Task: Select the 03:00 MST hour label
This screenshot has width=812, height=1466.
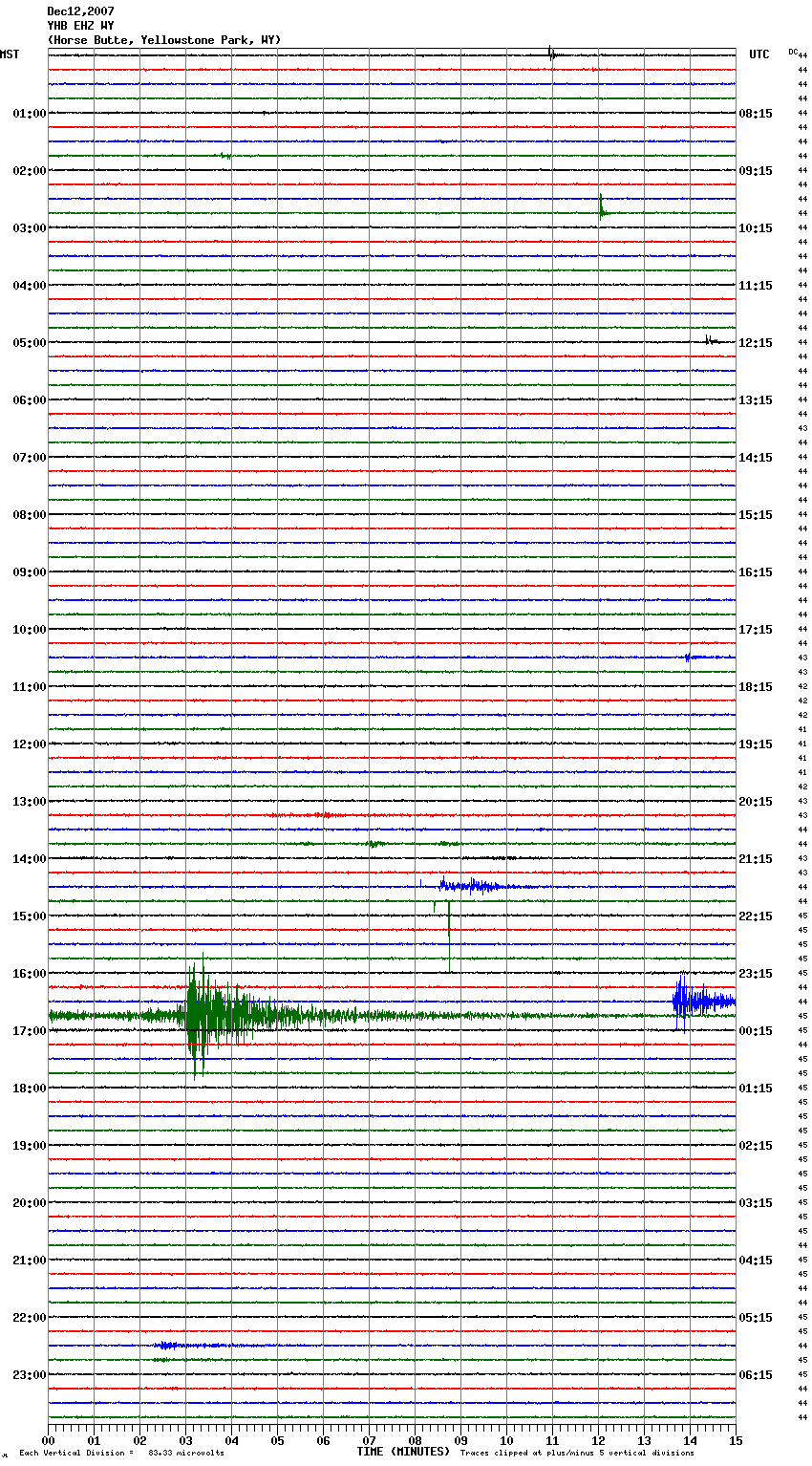Action: pos(29,228)
